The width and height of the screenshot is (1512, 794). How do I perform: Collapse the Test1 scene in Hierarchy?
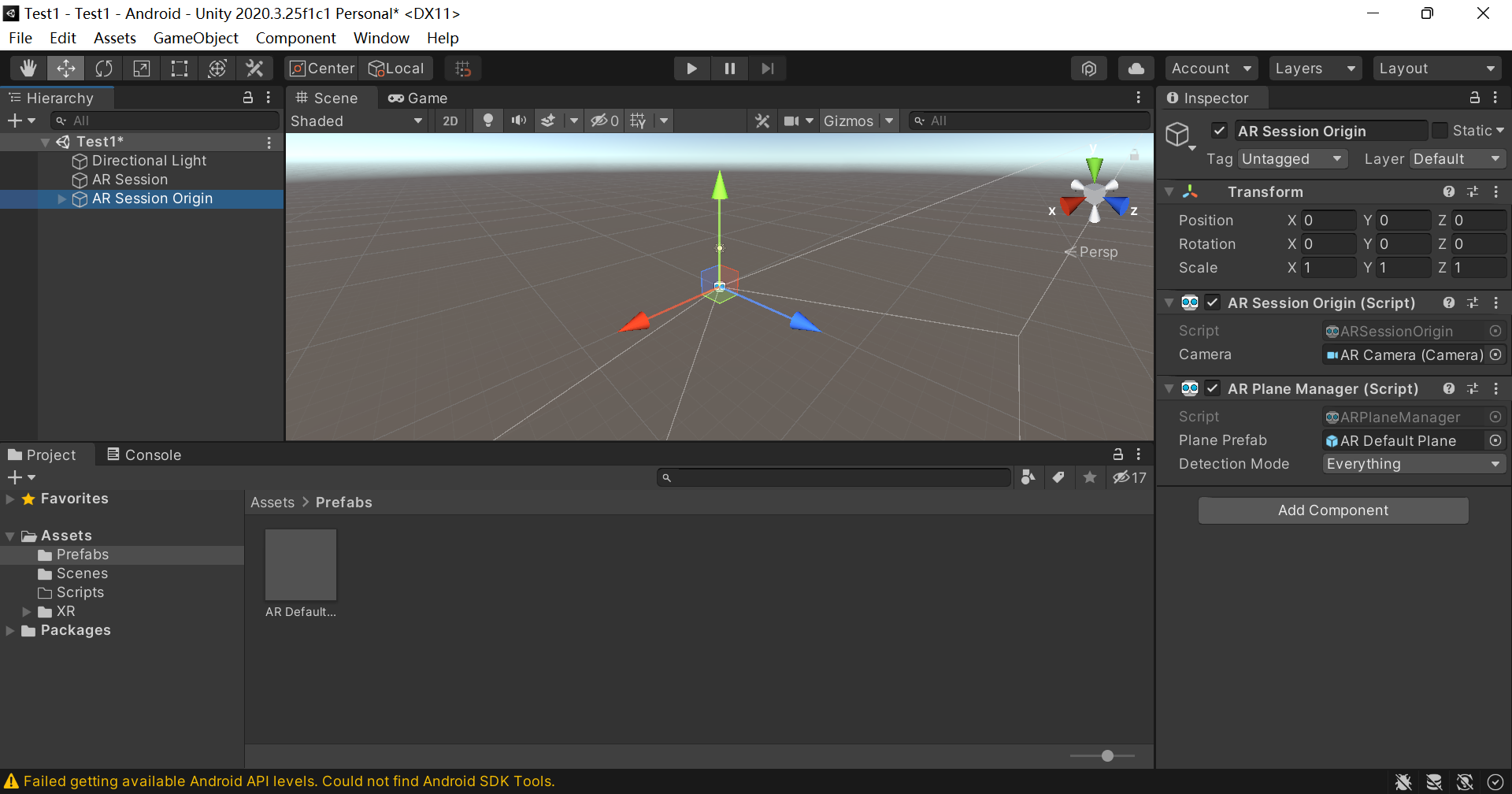pyautogui.click(x=46, y=142)
